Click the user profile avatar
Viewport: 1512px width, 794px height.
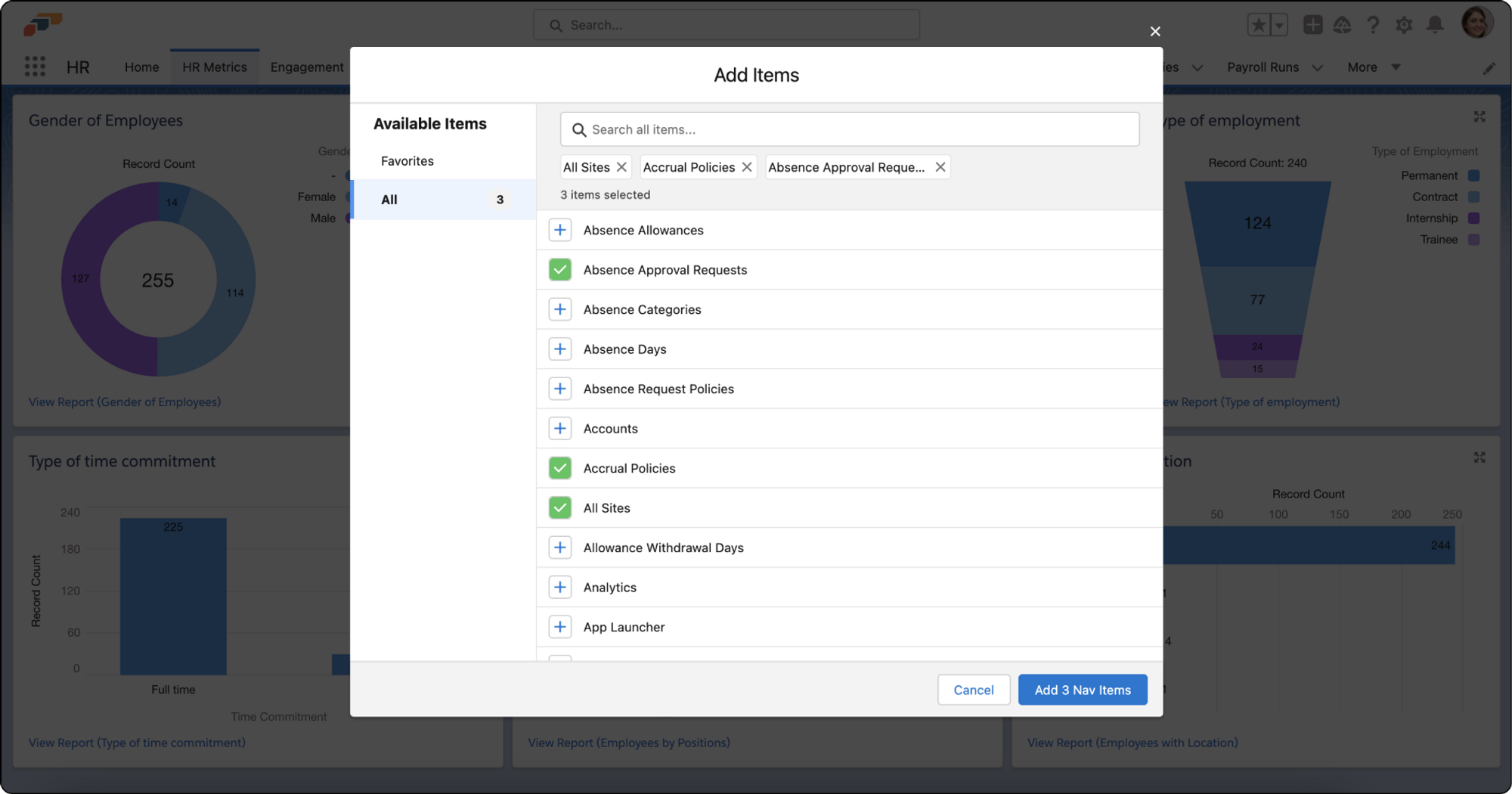click(1477, 22)
